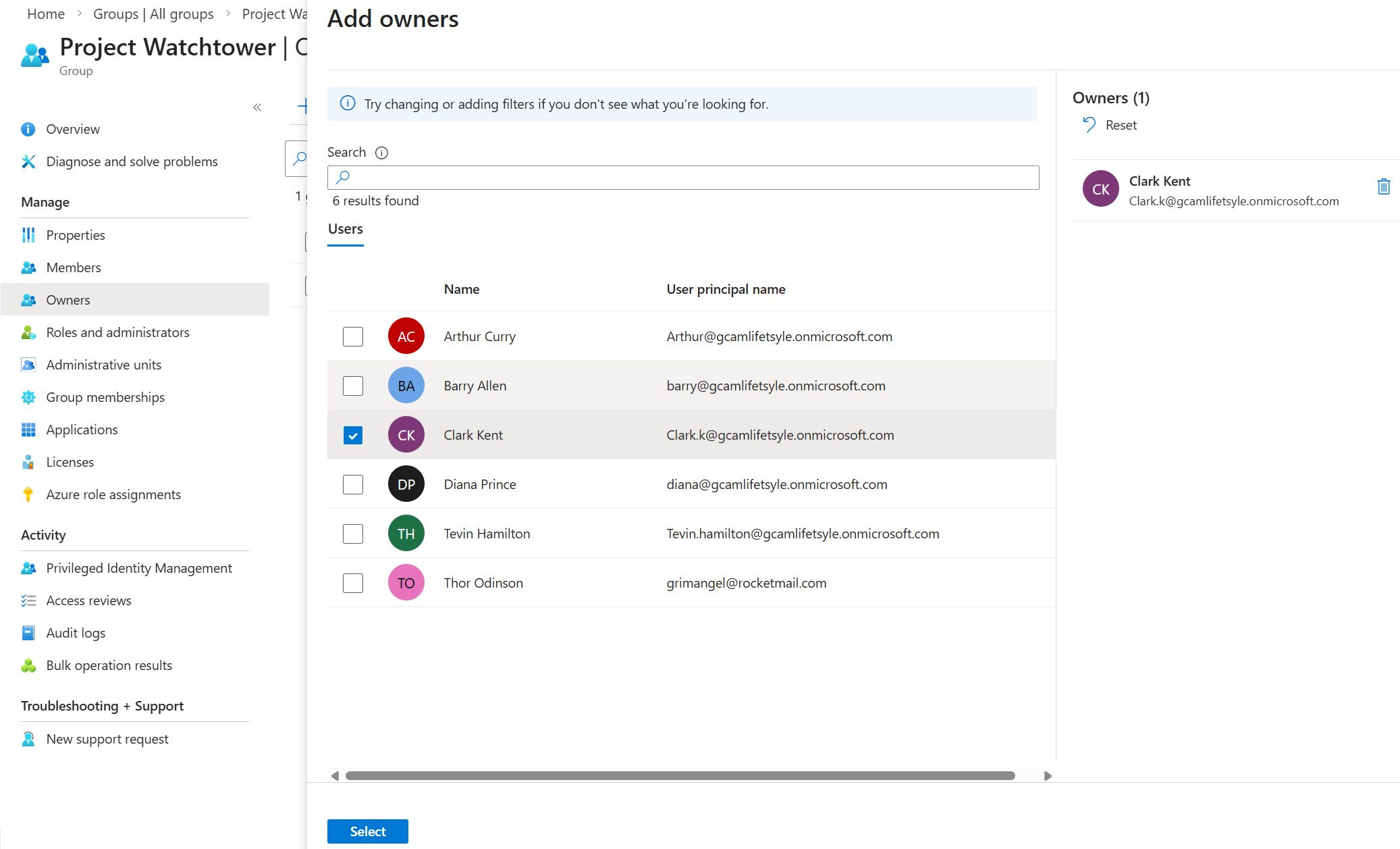Uncheck the Clark Kent checkbox

(x=353, y=435)
